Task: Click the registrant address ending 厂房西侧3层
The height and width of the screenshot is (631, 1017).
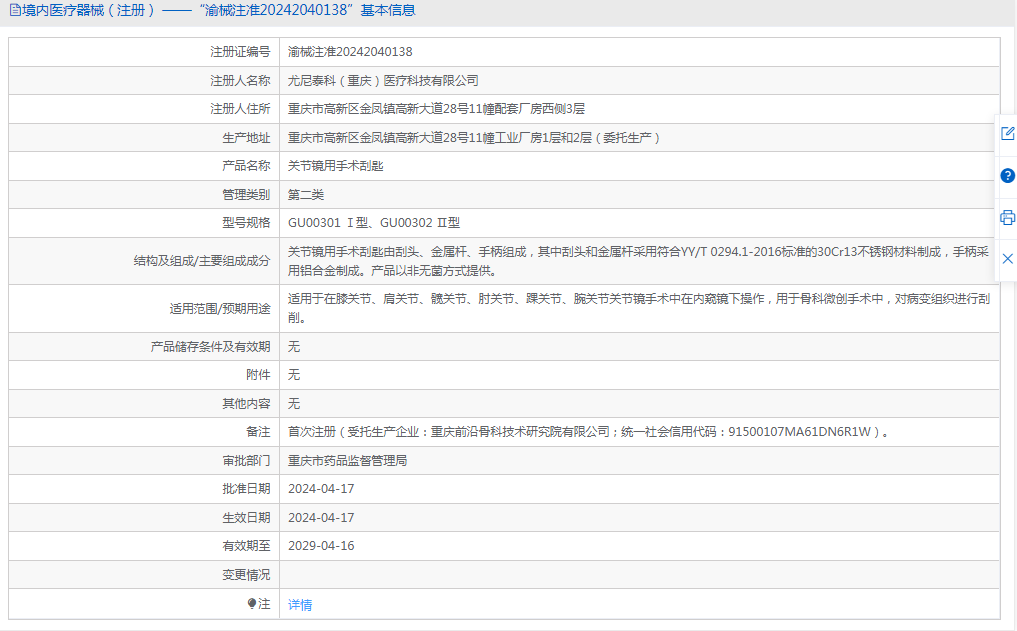Action: click(x=437, y=109)
